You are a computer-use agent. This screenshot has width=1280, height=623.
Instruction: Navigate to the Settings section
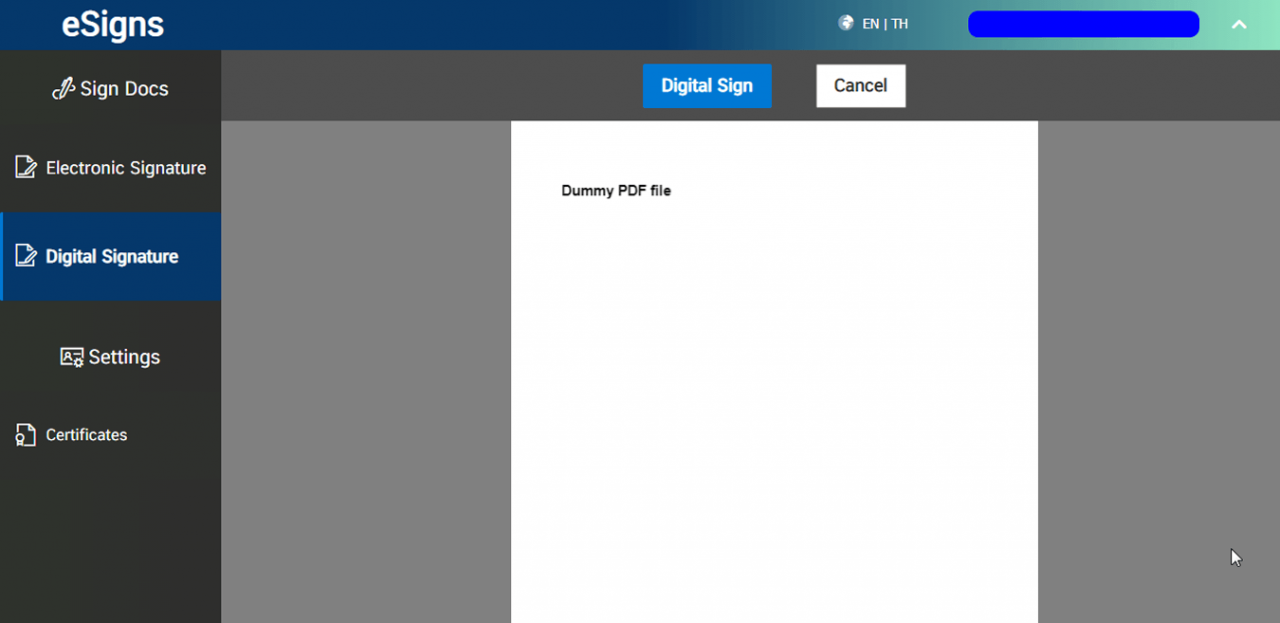coord(110,356)
